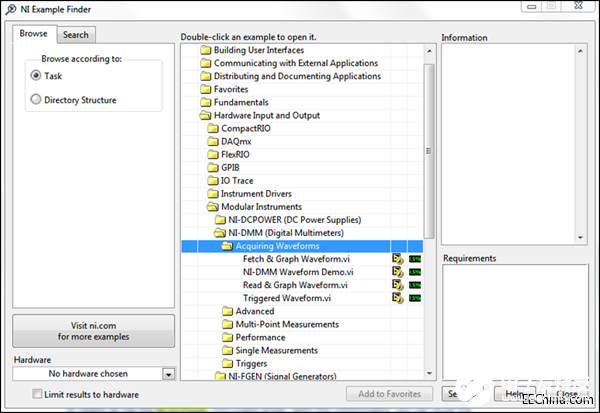This screenshot has width=600, height=413.
Task: Select Fetch & Graph Waveform.vi example
Action: [296, 259]
